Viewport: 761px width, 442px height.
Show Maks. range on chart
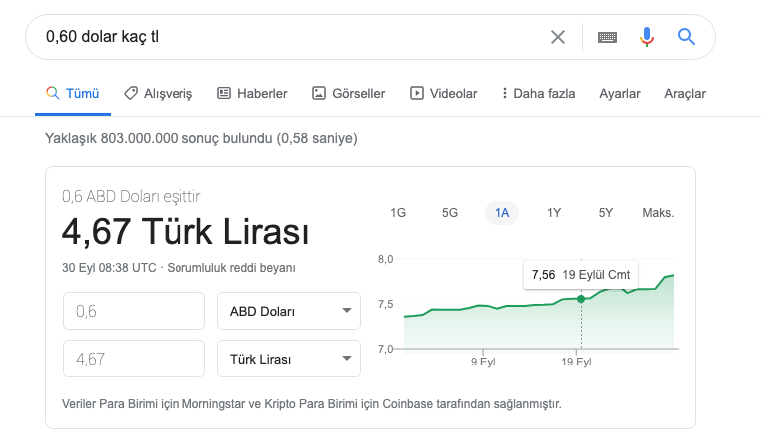(658, 213)
